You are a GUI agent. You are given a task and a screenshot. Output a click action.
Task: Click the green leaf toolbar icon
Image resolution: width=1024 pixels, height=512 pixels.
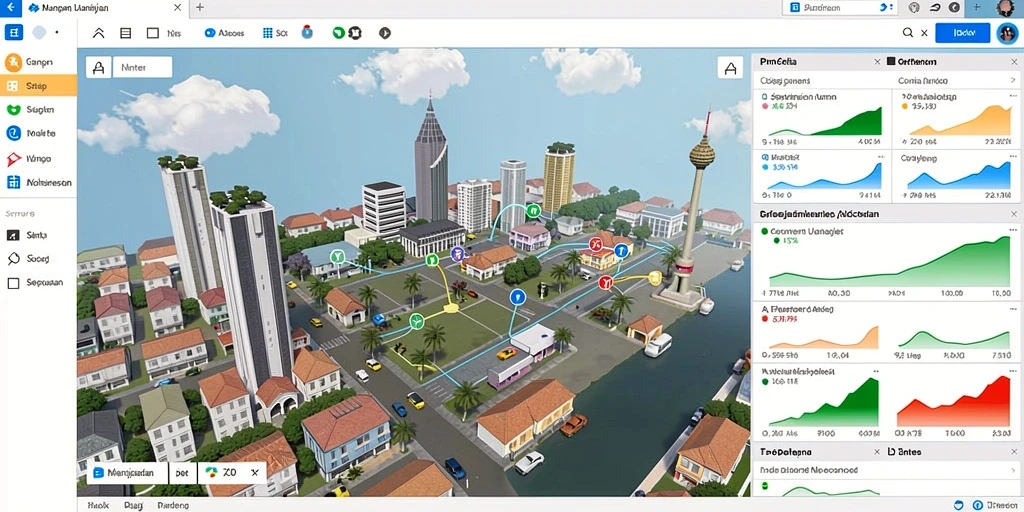point(338,33)
